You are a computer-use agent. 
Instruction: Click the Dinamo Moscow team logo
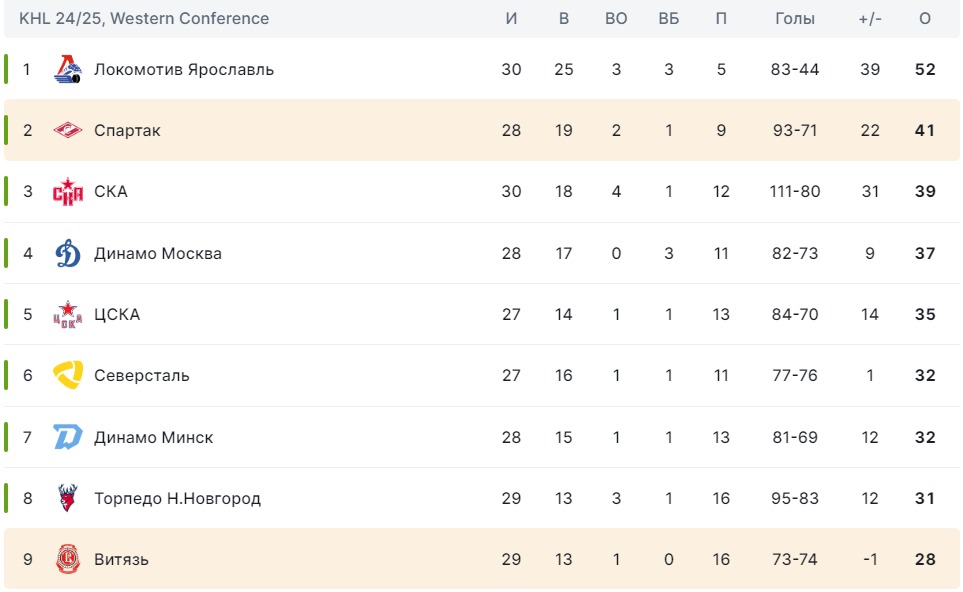pos(67,254)
